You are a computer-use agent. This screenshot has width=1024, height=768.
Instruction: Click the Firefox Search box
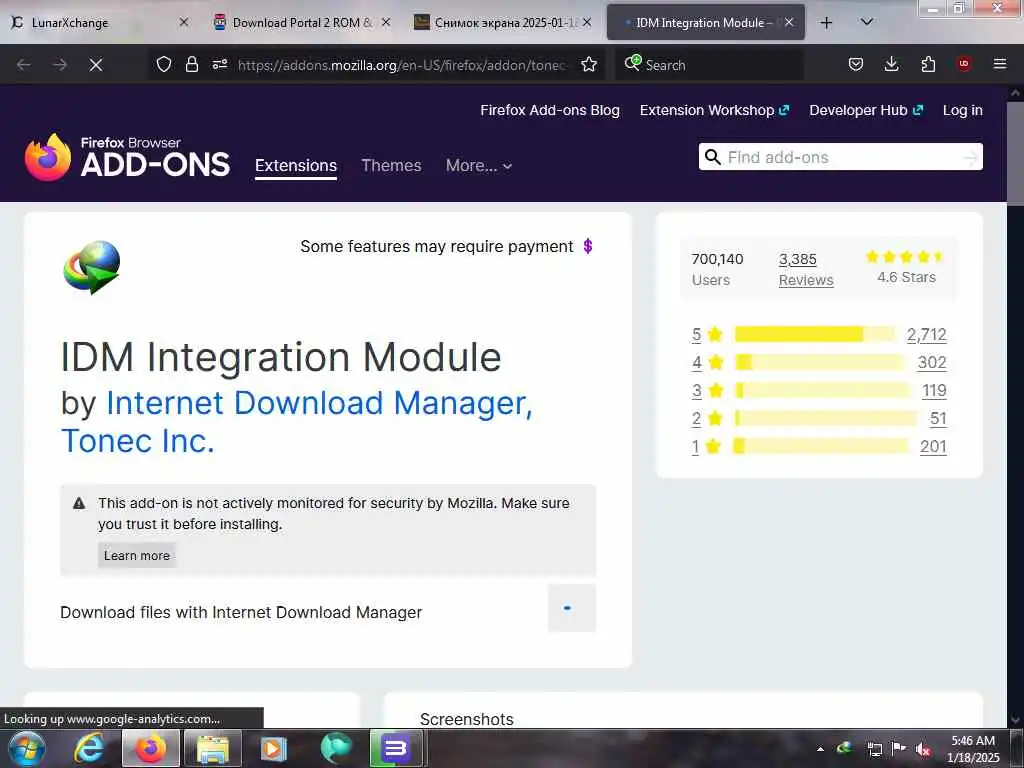click(709, 65)
